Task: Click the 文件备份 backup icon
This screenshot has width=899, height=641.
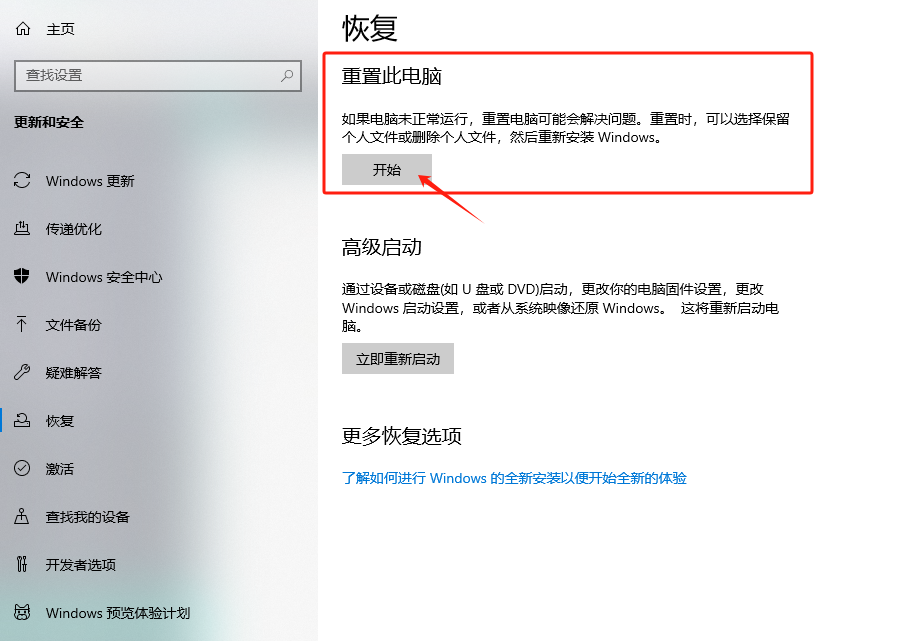Action: (22, 325)
